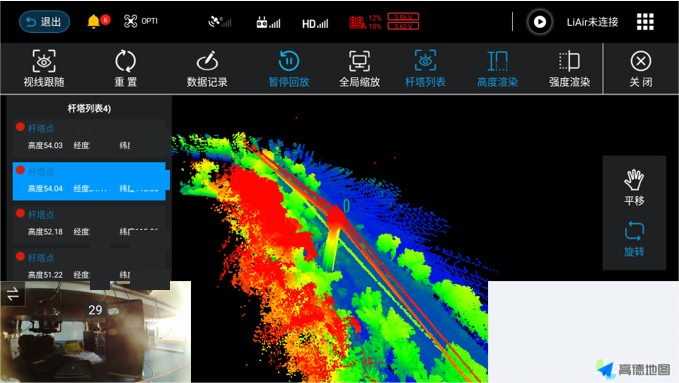The height and width of the screenshot is (383, 679).
Task: Pause playback with 暂停回放
Action: click(289, 68)
